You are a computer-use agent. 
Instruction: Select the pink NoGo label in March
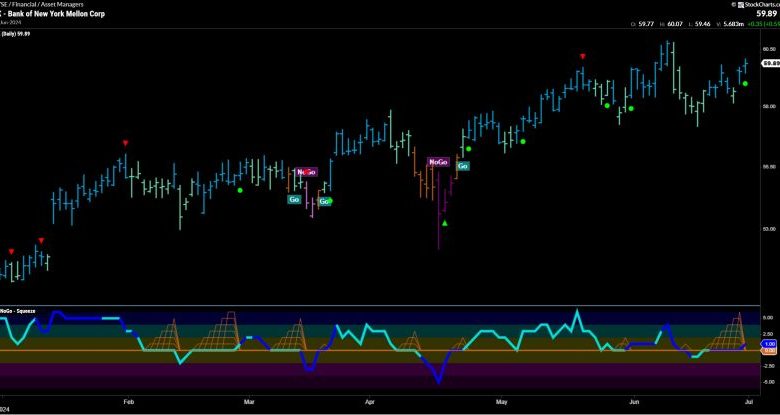click(x=306, y=172)
